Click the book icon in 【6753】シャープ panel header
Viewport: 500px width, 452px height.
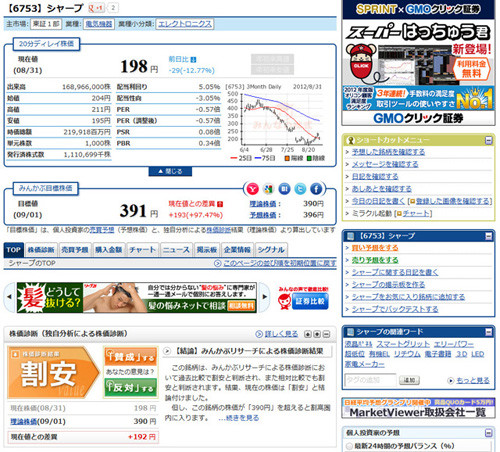[x=350, y=236]
